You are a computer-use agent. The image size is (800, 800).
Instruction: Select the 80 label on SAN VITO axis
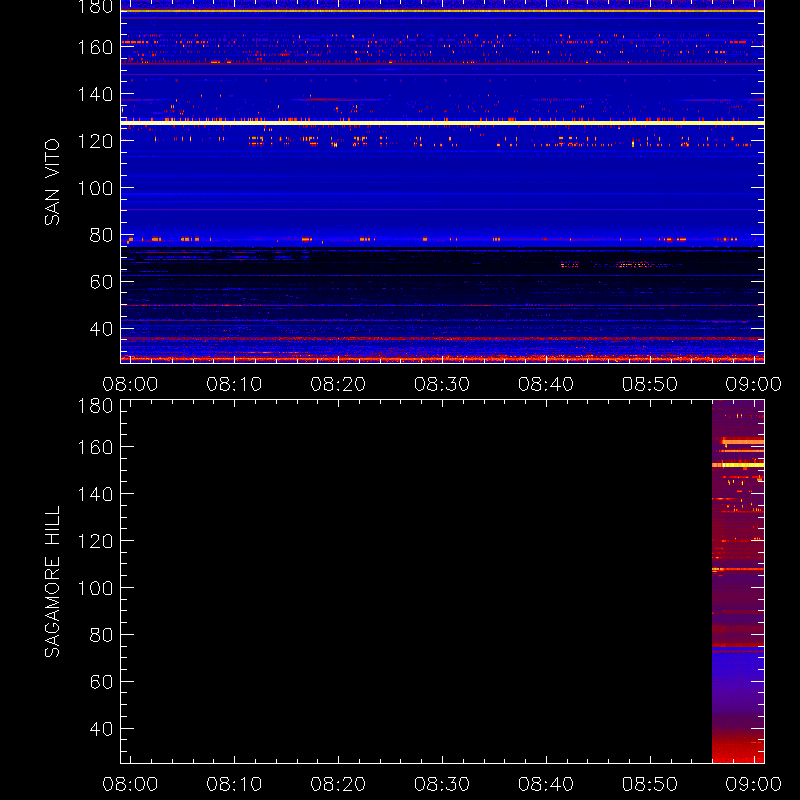click(102, 235)
